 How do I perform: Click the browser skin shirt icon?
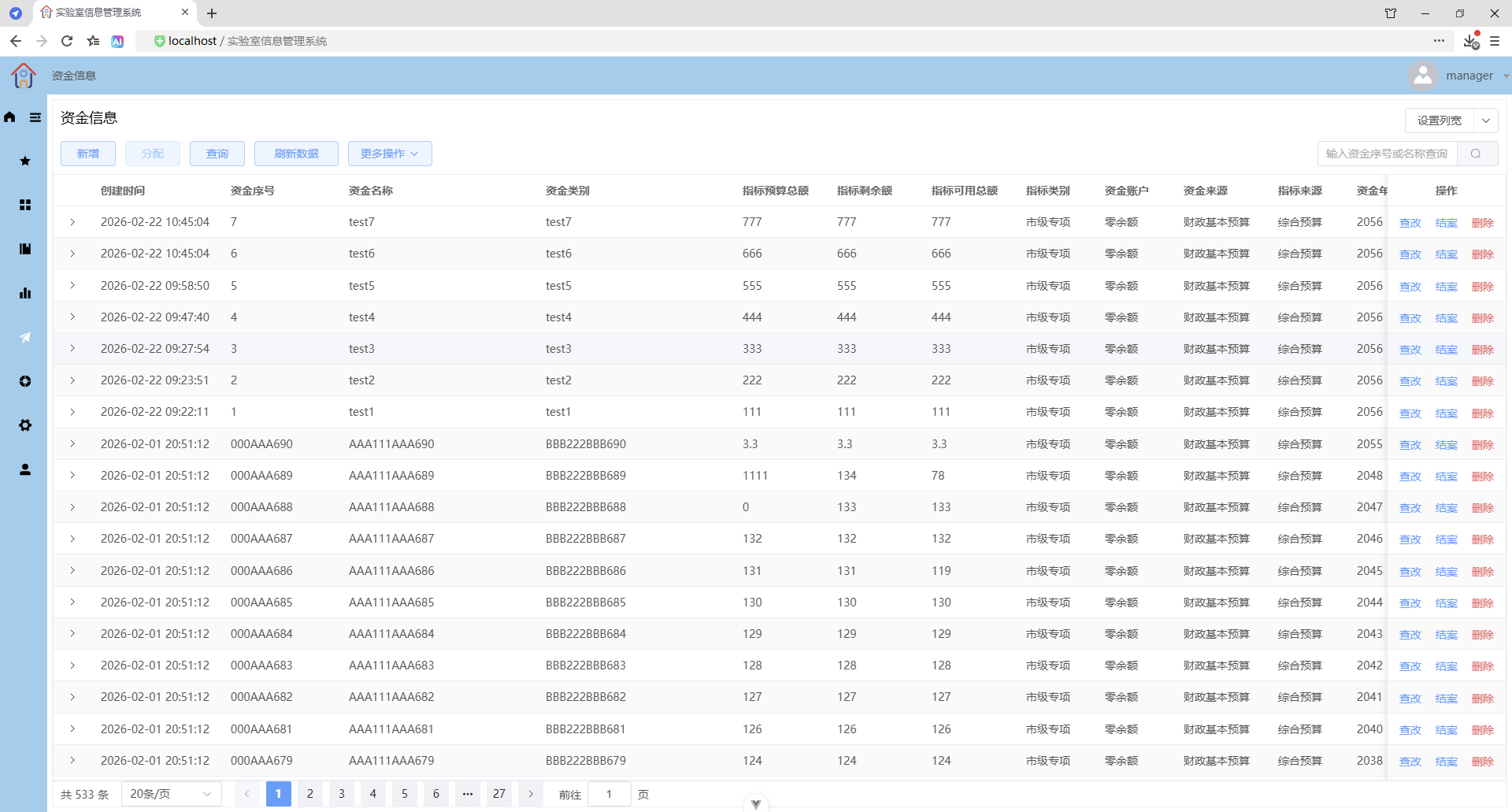click(1391, 13)
